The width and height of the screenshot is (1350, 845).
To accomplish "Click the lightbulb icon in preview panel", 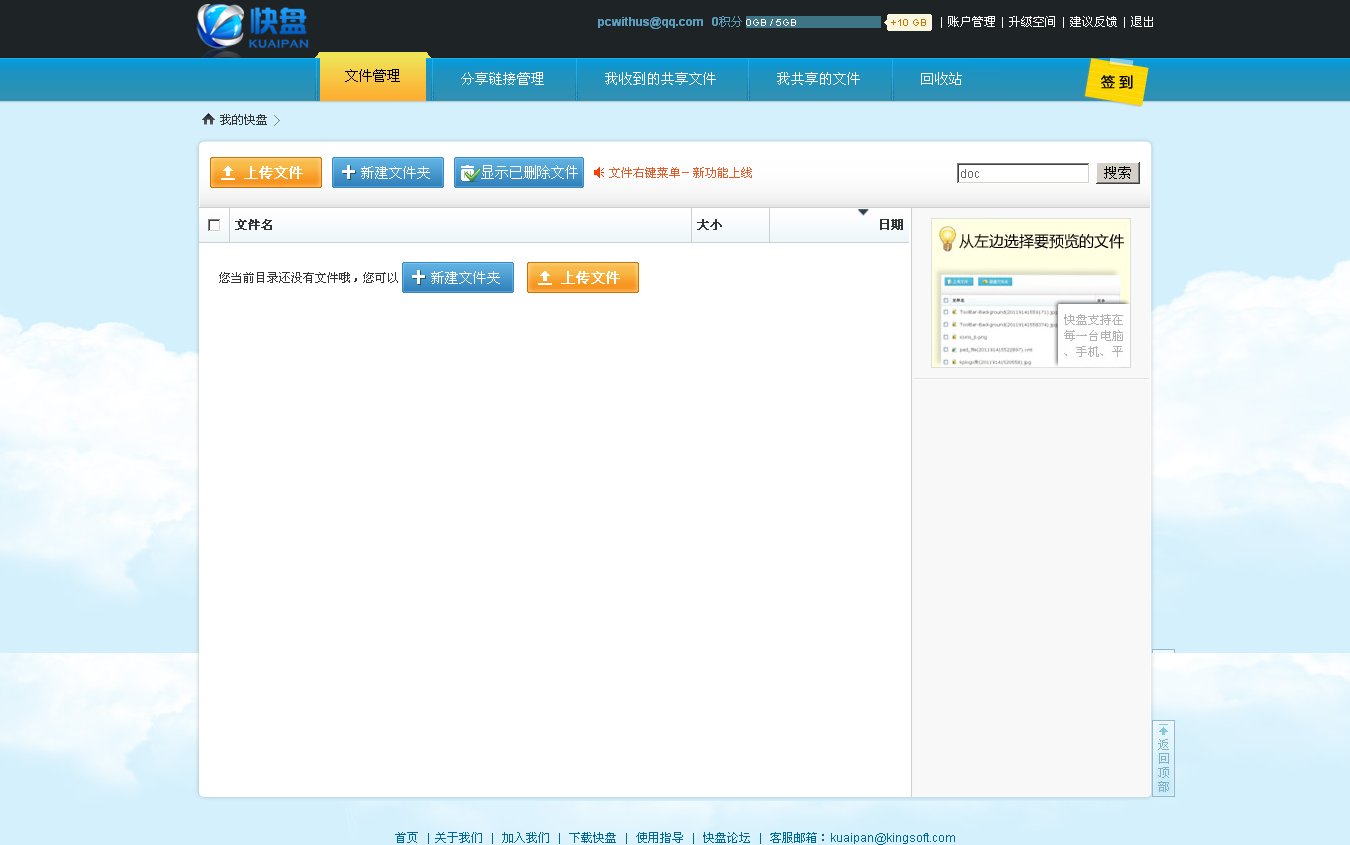I will tap(947, 239).
